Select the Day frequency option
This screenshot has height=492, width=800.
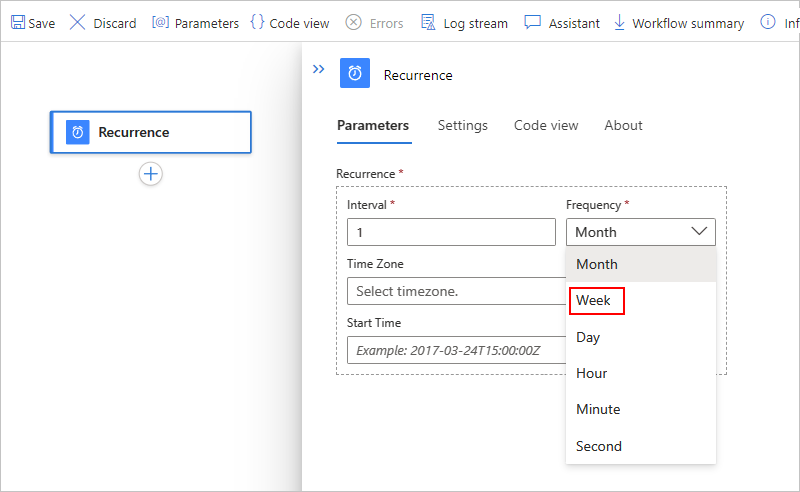click(588, 337)
